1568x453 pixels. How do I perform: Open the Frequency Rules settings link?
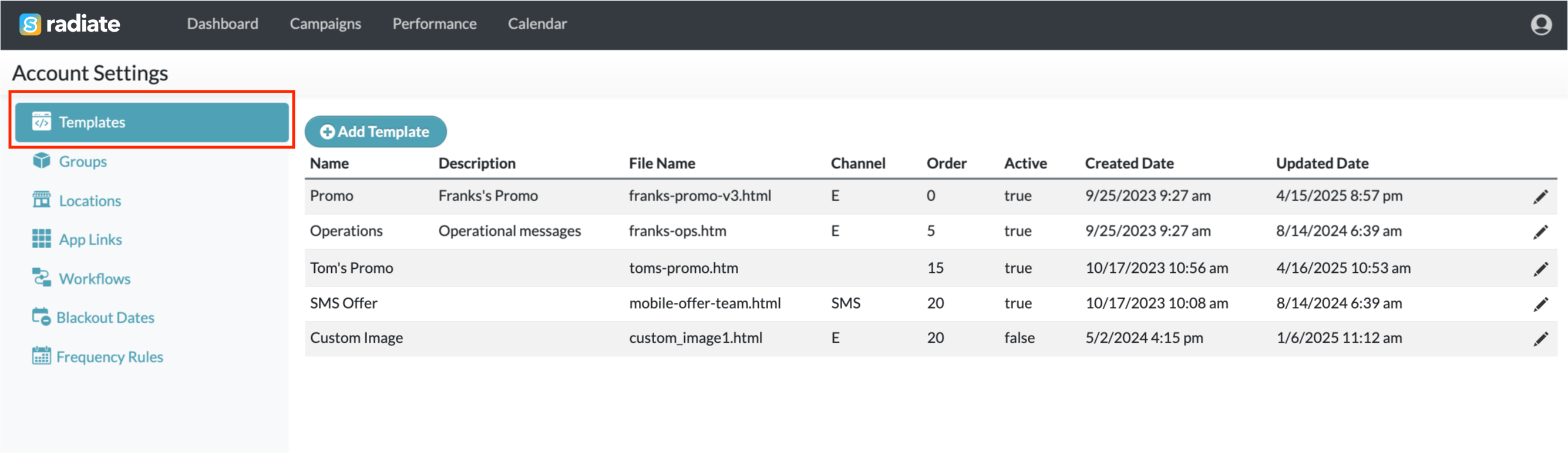point(110,356)
